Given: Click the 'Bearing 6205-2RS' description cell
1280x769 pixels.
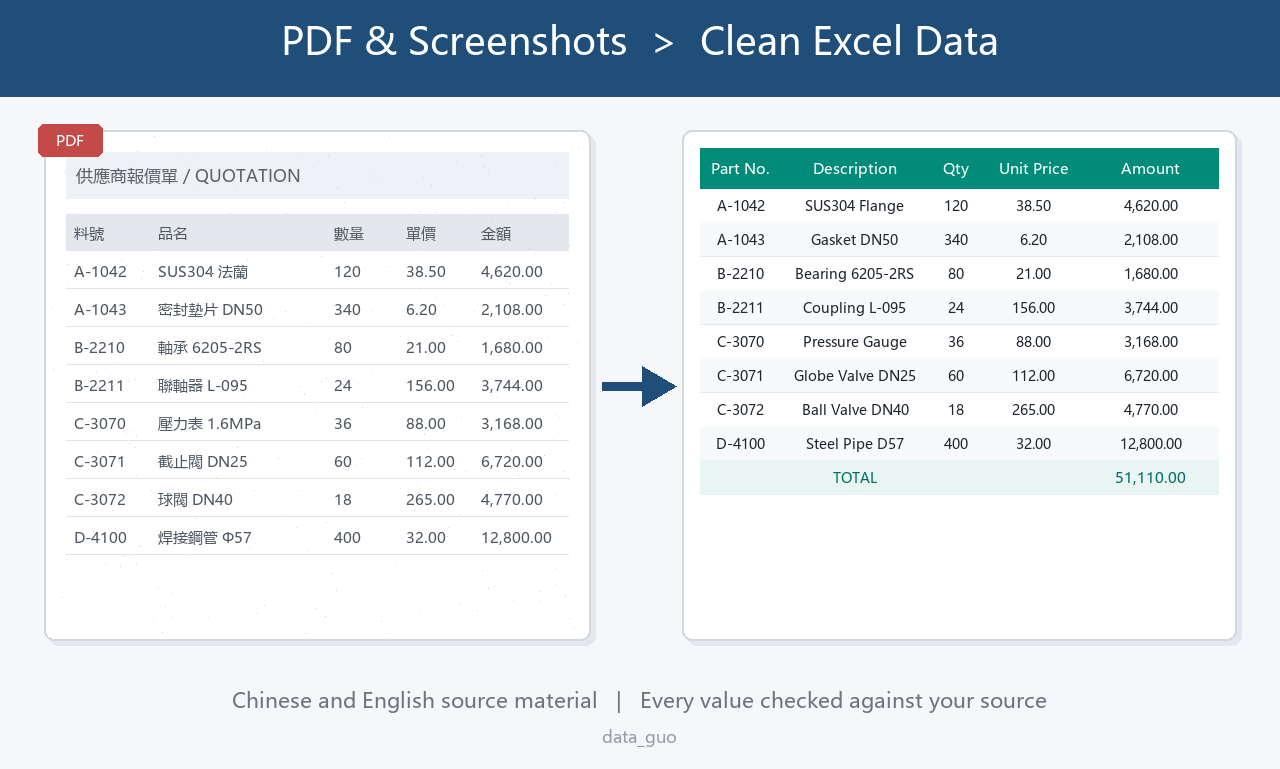Looking at the screenshot, I should pyautogui.click(x=855, y=274).
